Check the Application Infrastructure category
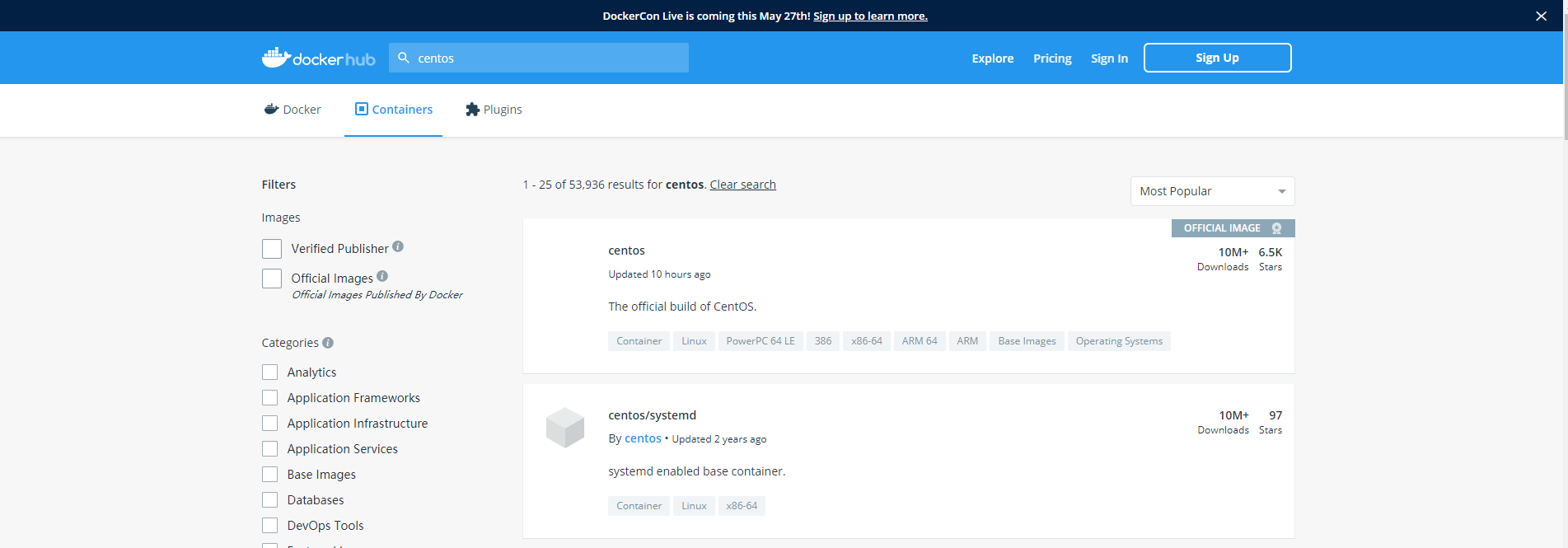 pos(269,424)
